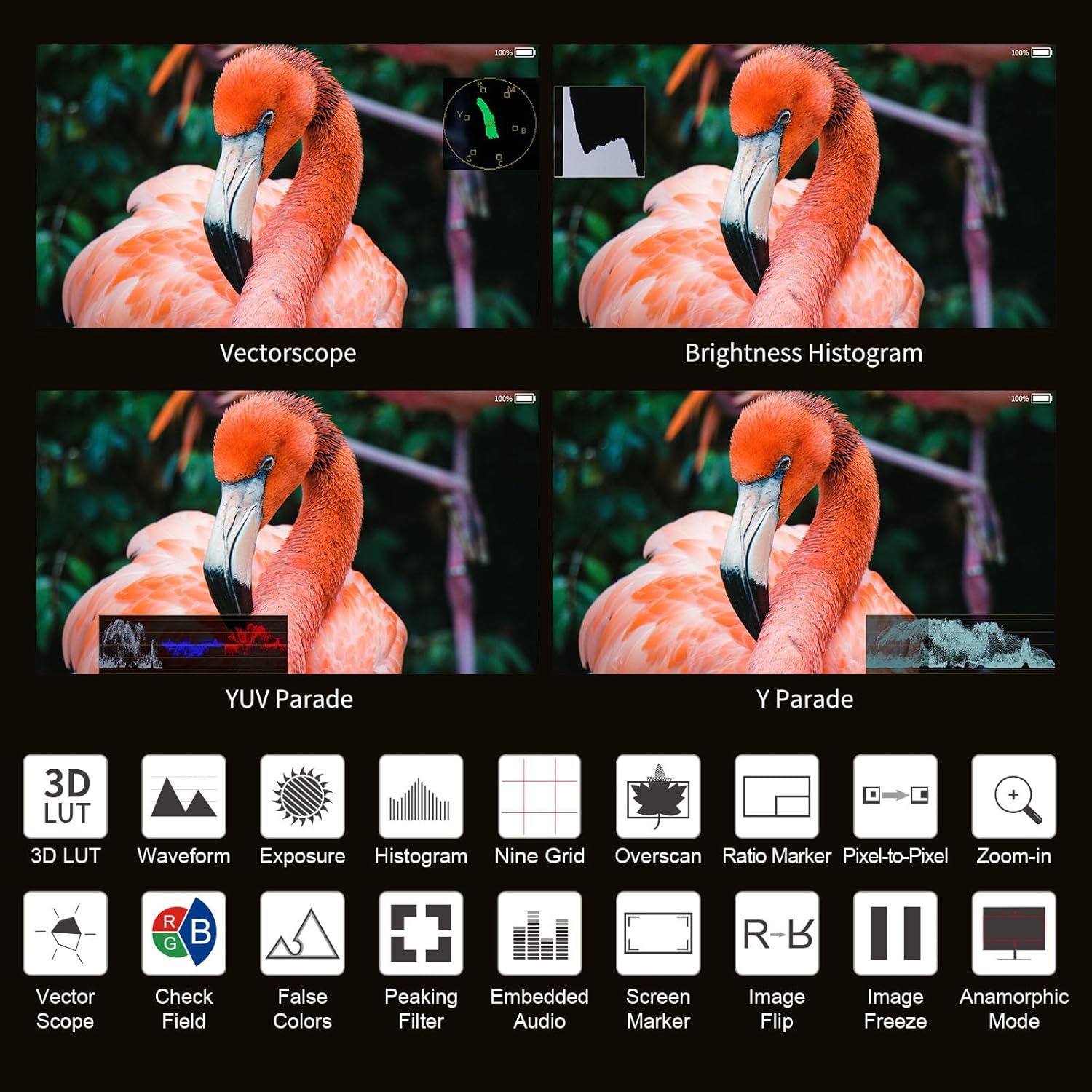Select the Anamorphic Mode icon
The height and width of the screenshot is (1092, 1092).
coord(1014,933)
